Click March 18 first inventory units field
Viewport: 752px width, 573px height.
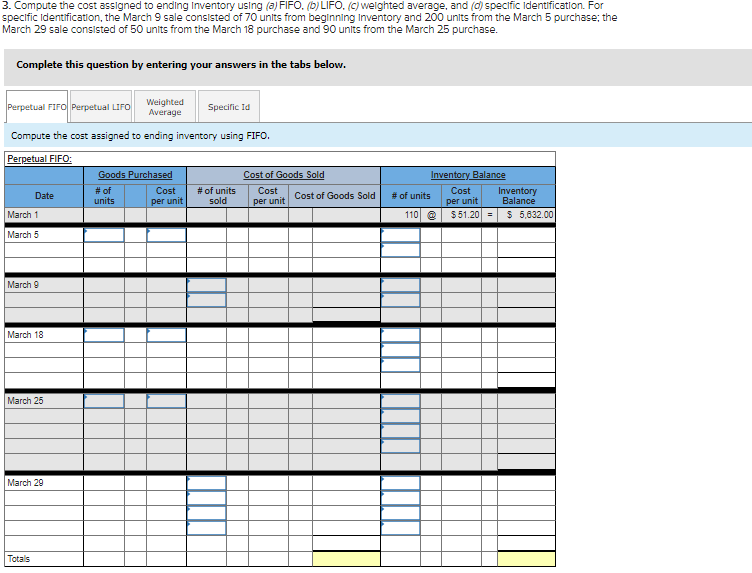400,335
